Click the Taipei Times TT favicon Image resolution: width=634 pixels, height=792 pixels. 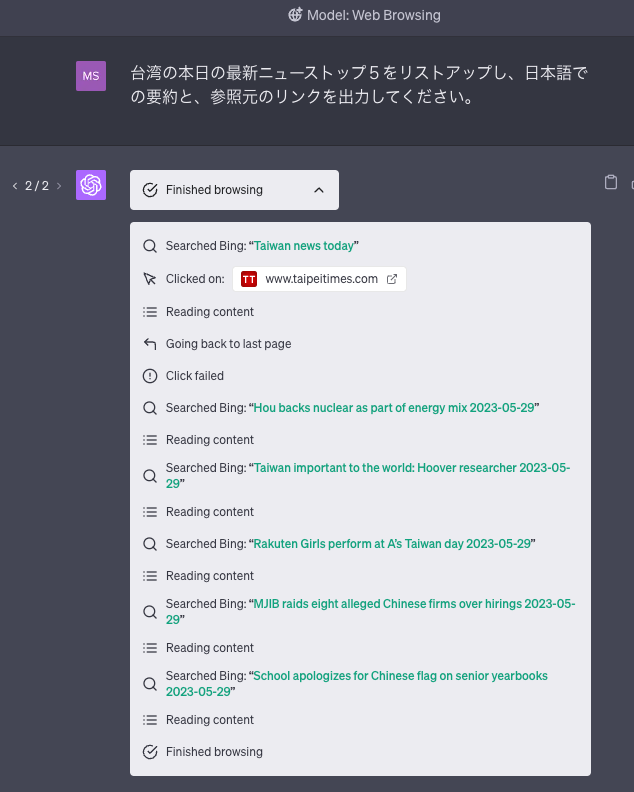point(249,279)
